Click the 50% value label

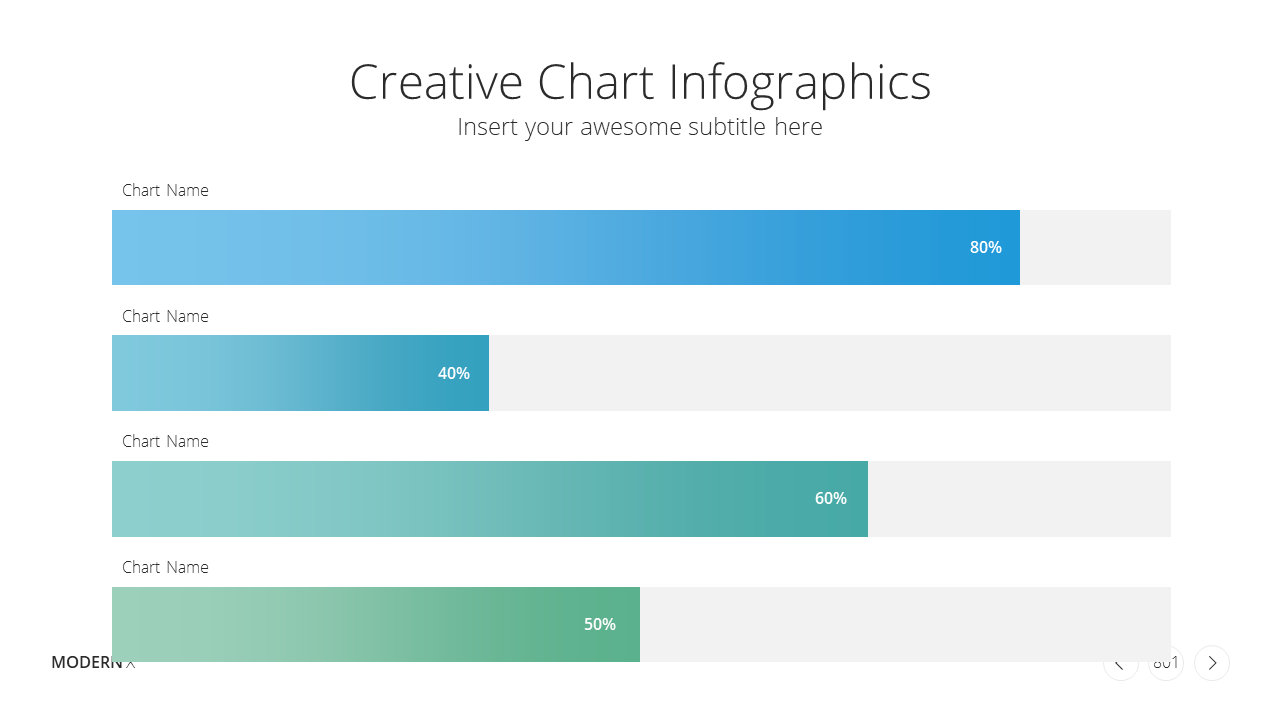click(x=600, y=624)
